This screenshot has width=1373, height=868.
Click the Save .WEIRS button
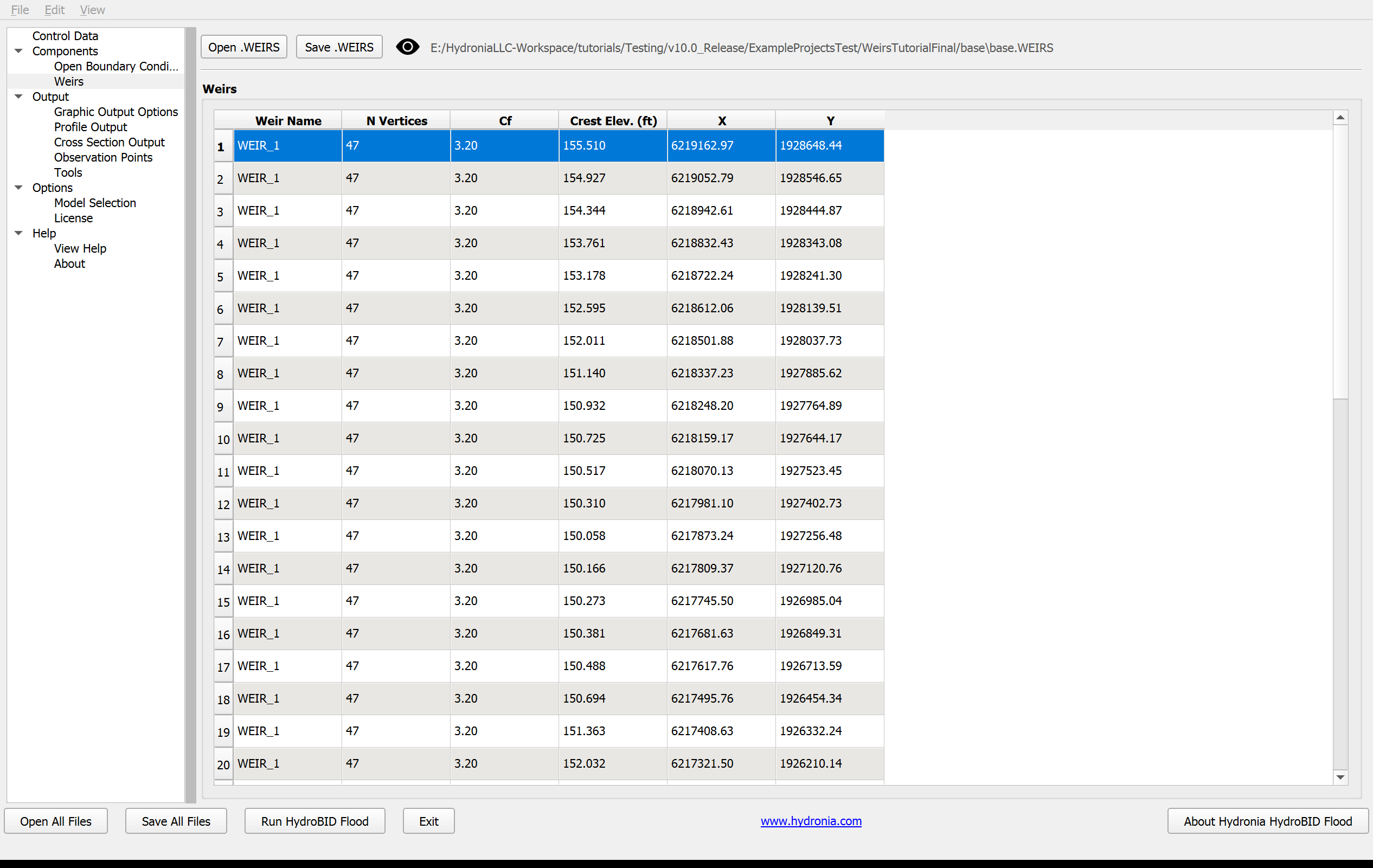tap(339, 47)
